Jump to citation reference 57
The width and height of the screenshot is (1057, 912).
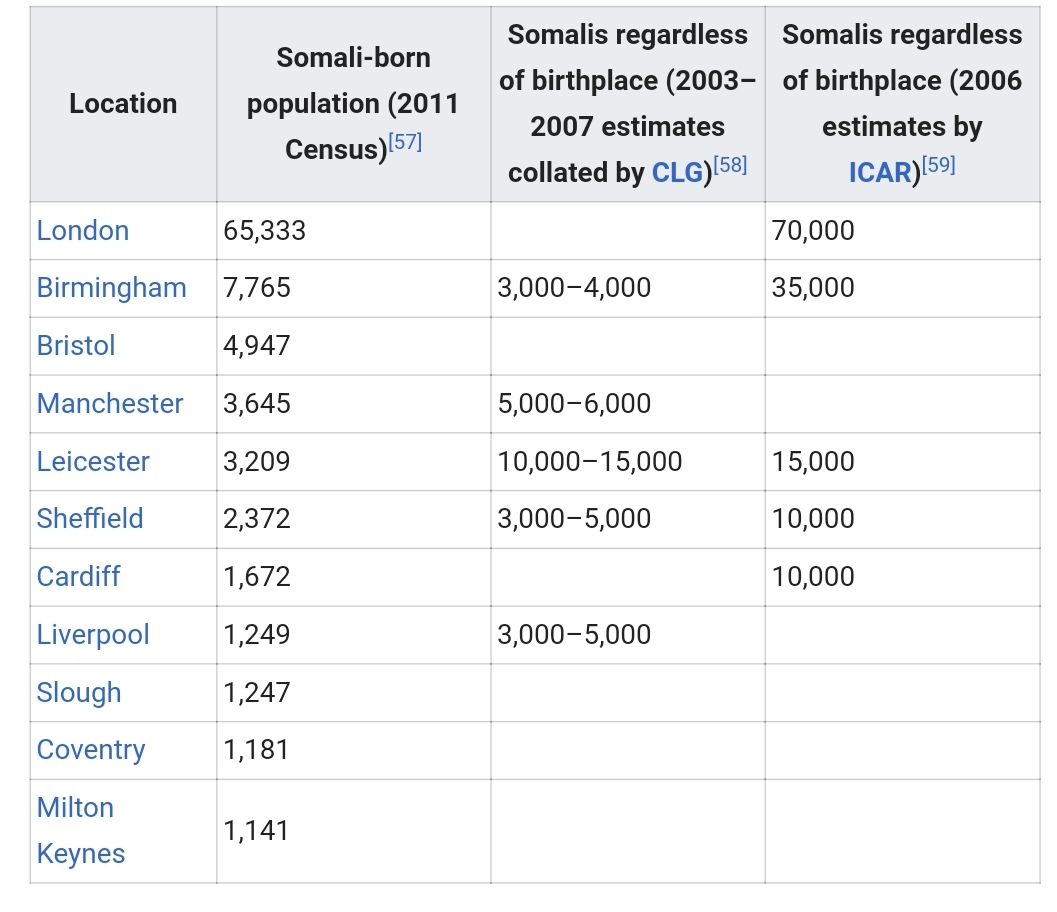(x=405, y=143)
